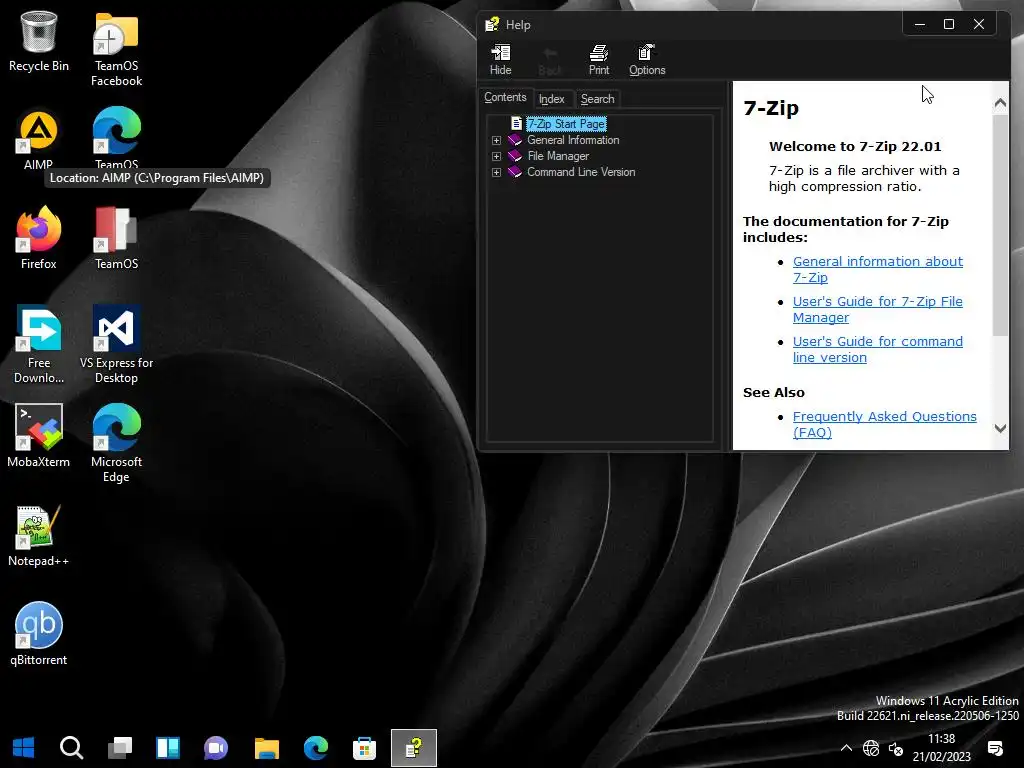Screen dimensions: 1024x768
Task: Click the network globe tray icon
Action: [871, 748]
